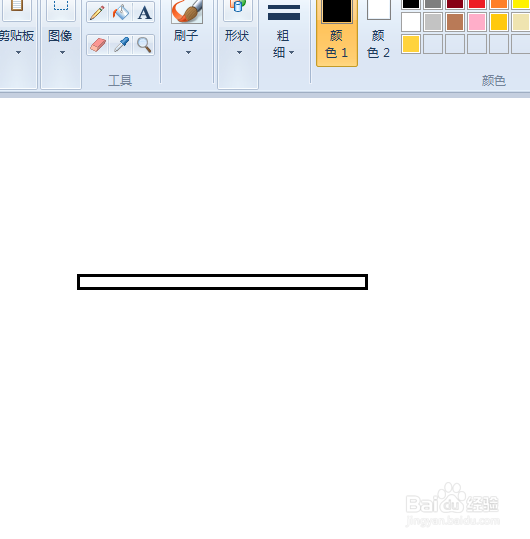Select the Eraser tool
530x539 pixels.
click(98, 45)
